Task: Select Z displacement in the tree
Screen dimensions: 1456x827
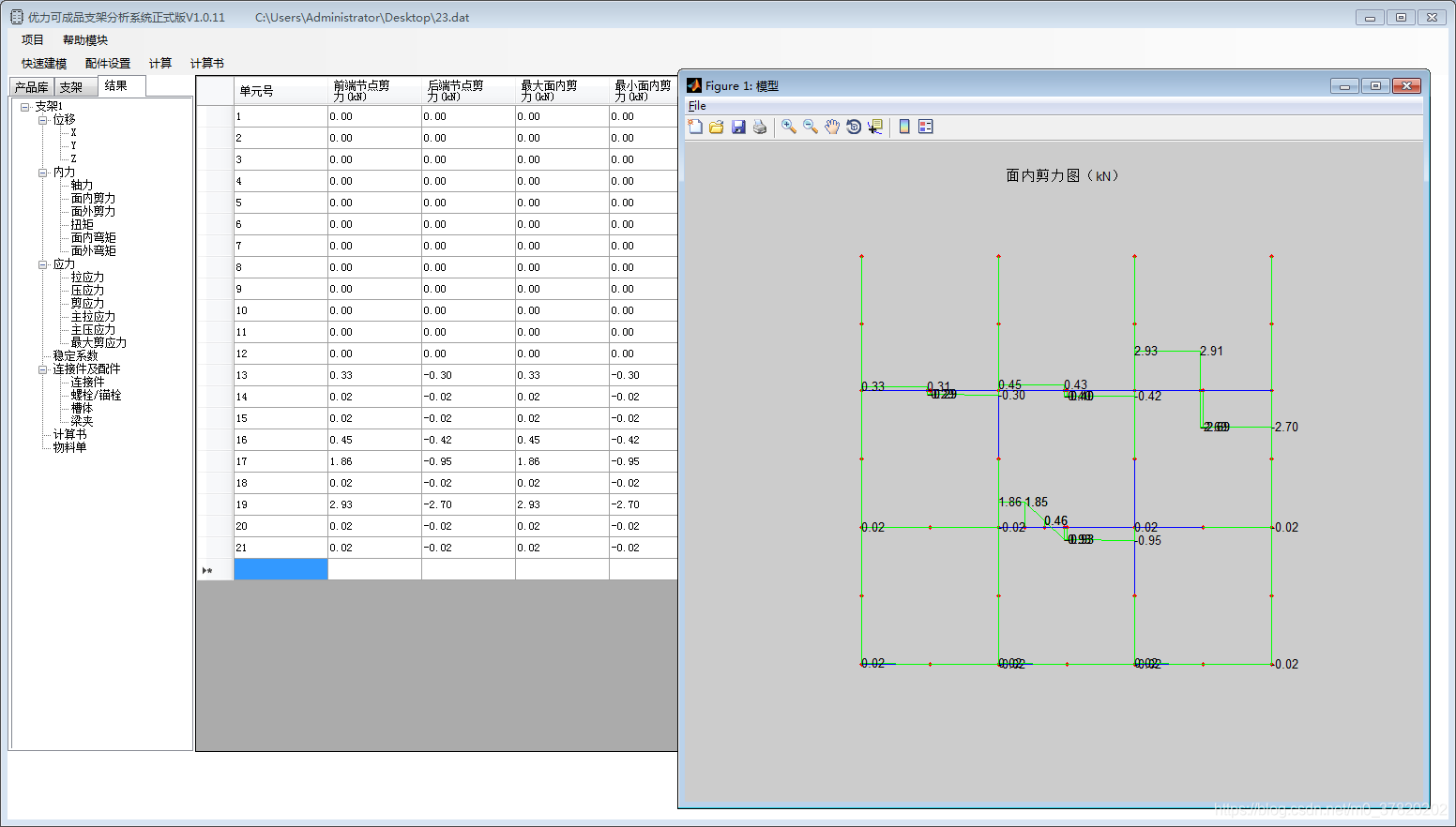Action: tap(73, 159)
